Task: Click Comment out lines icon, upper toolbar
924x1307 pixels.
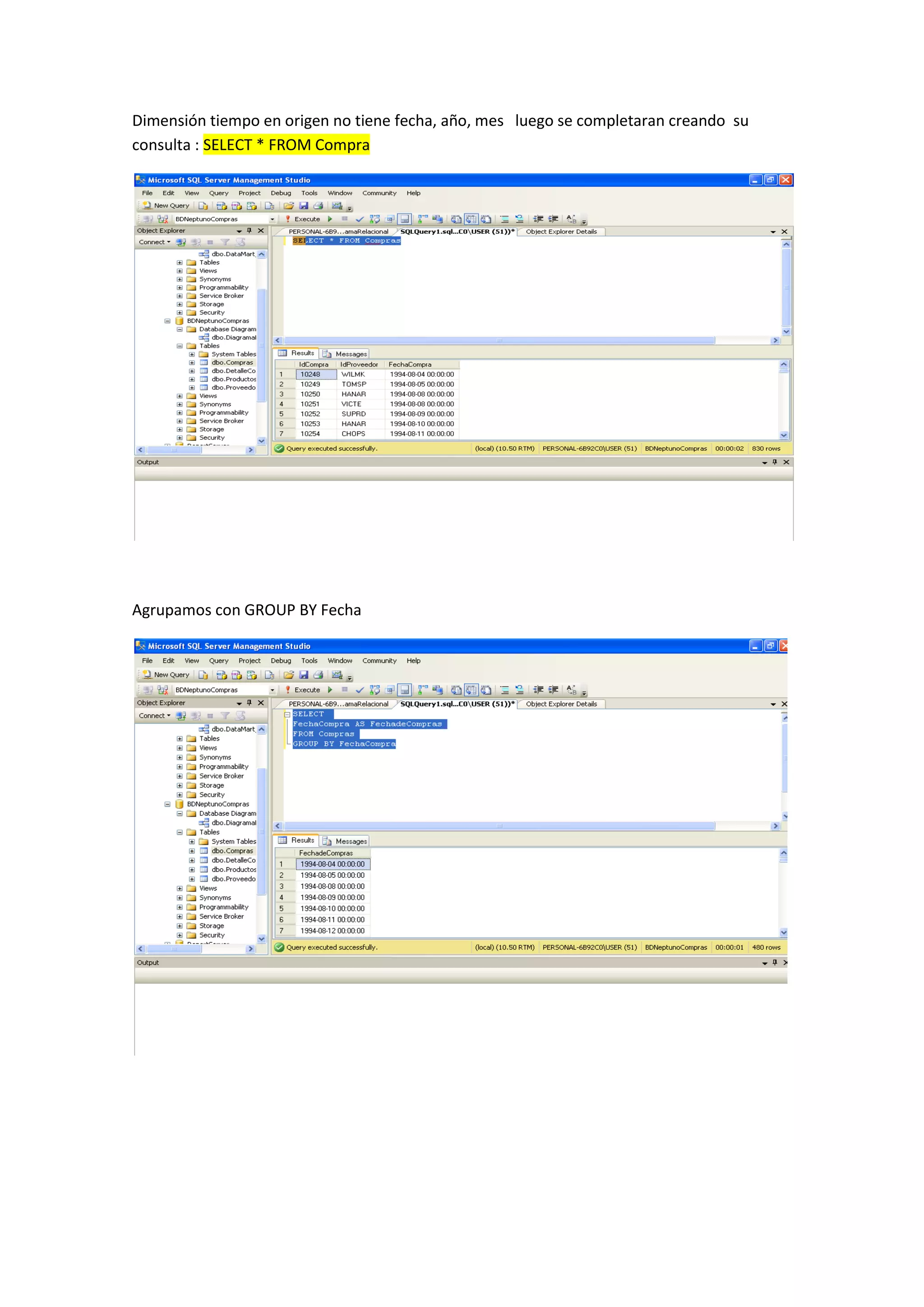Action: [504, 219]
